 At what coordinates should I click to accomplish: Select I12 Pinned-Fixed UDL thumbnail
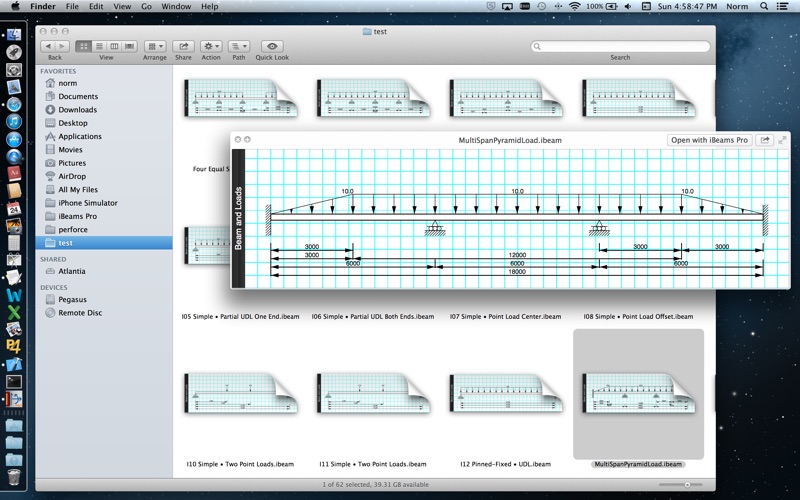coord(506,393)
